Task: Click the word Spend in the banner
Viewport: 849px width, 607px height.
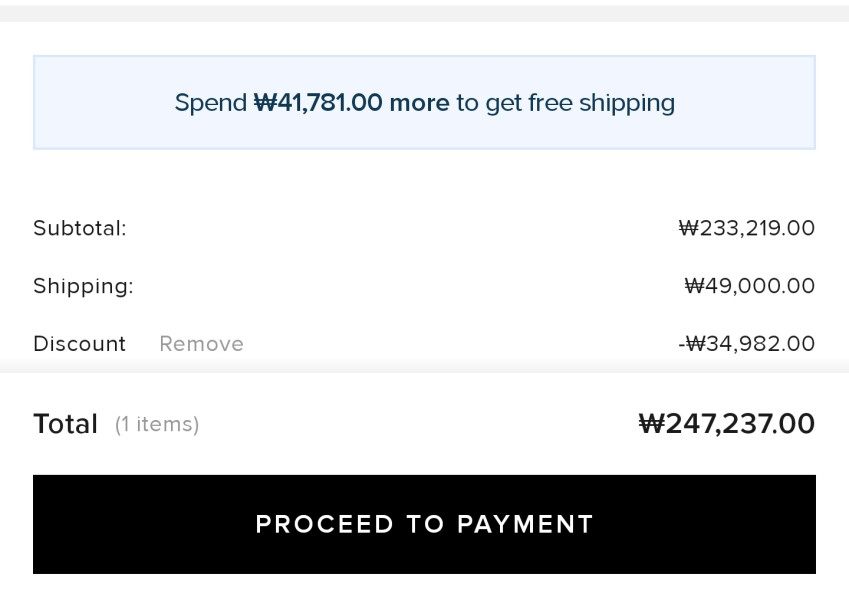Action: pos(210,103)
